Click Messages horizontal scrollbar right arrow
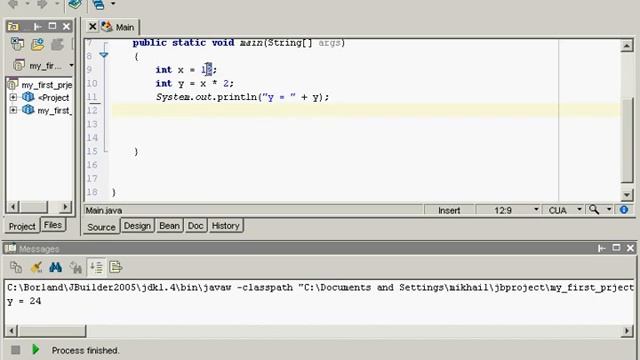 coord(627,331)
